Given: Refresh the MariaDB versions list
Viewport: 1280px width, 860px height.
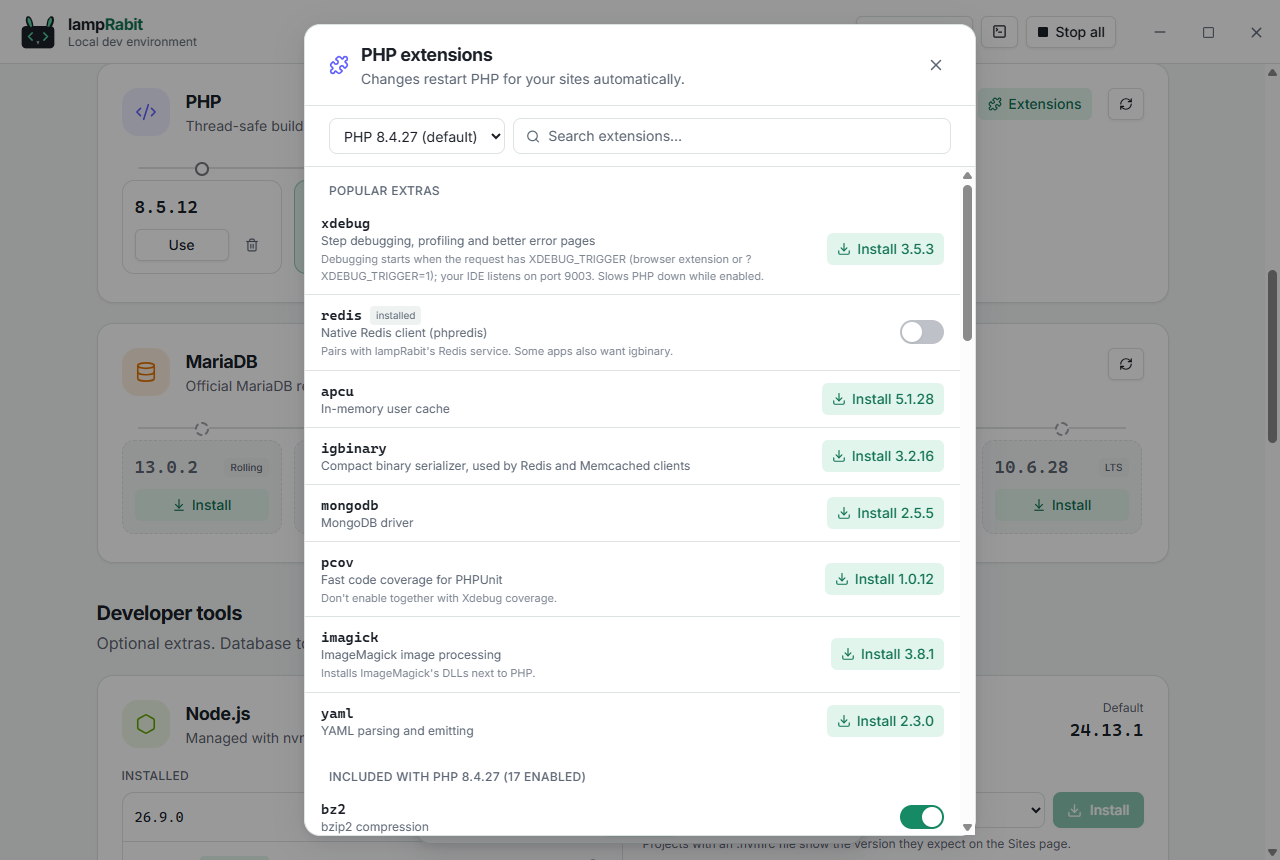Looking at the screenshot, I should (1126, 364).
